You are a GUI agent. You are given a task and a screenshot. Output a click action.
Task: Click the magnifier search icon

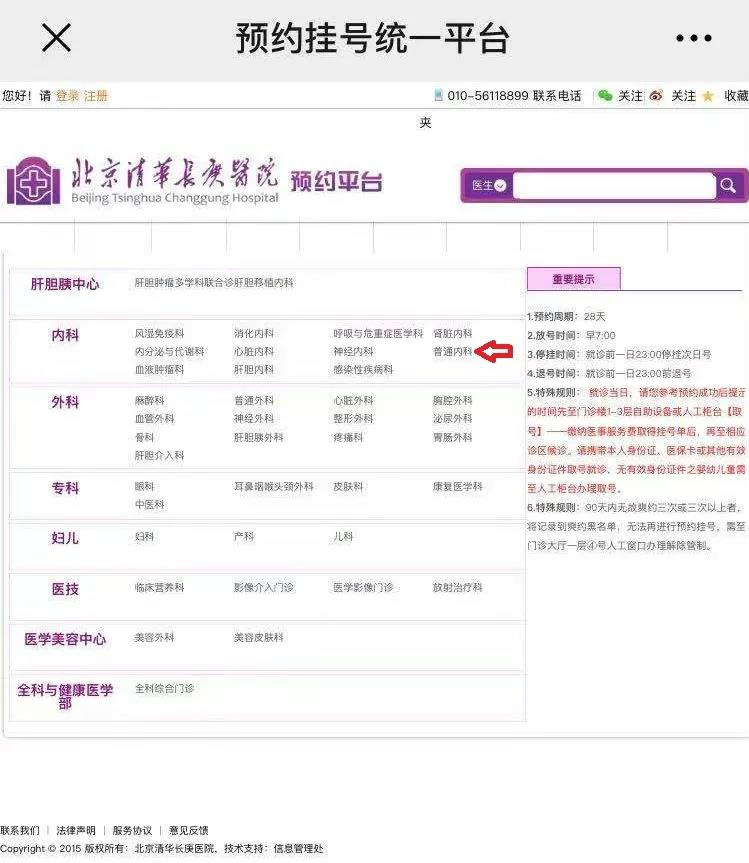(729, 186)
